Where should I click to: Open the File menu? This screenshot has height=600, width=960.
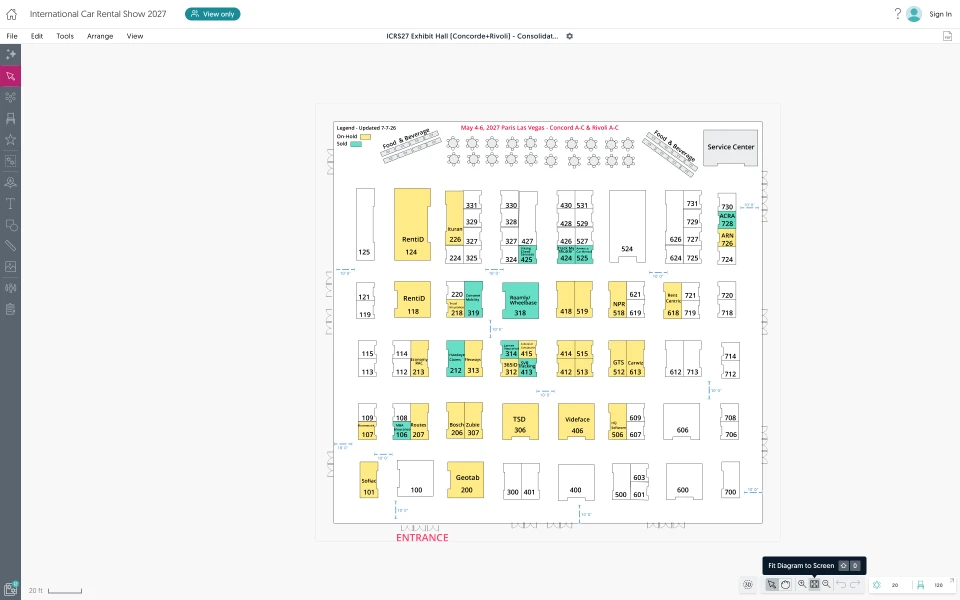pyautogui.click(x=12, y=36)
